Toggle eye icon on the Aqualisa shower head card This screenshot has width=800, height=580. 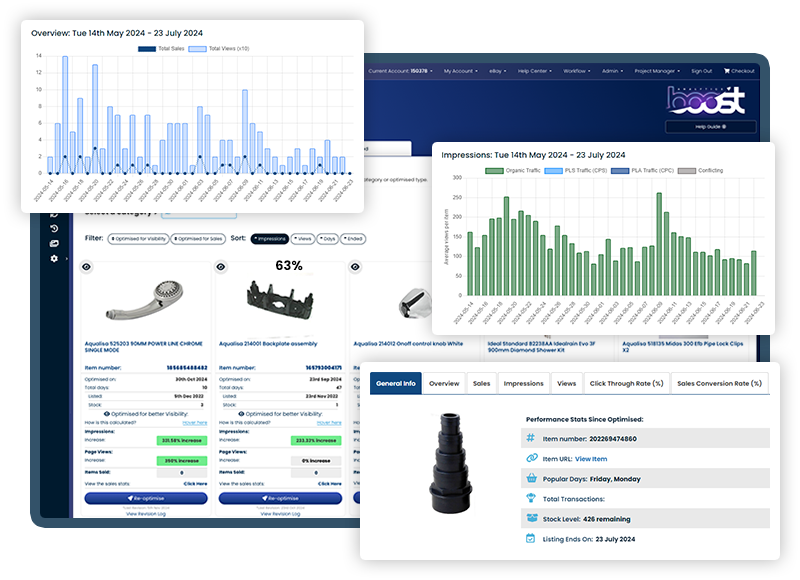(86, 267)
